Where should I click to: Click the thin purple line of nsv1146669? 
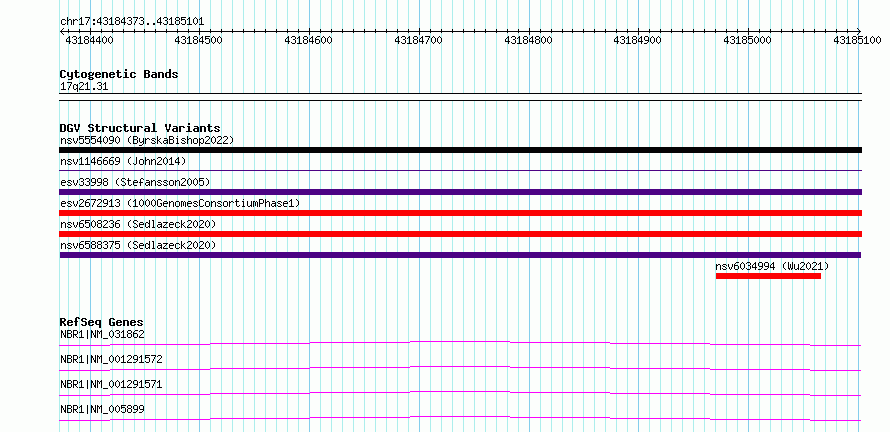pyautogui.click(x=460, y=170)
